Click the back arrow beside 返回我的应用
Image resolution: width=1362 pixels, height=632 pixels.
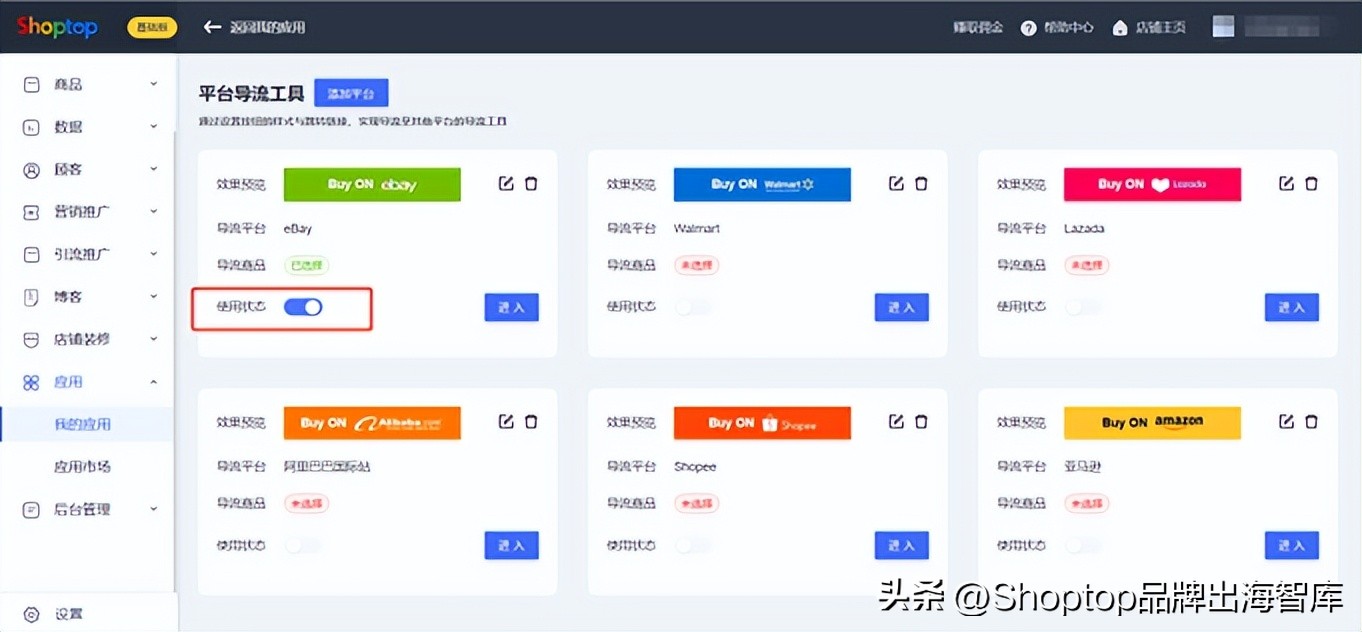coord(212,27)
